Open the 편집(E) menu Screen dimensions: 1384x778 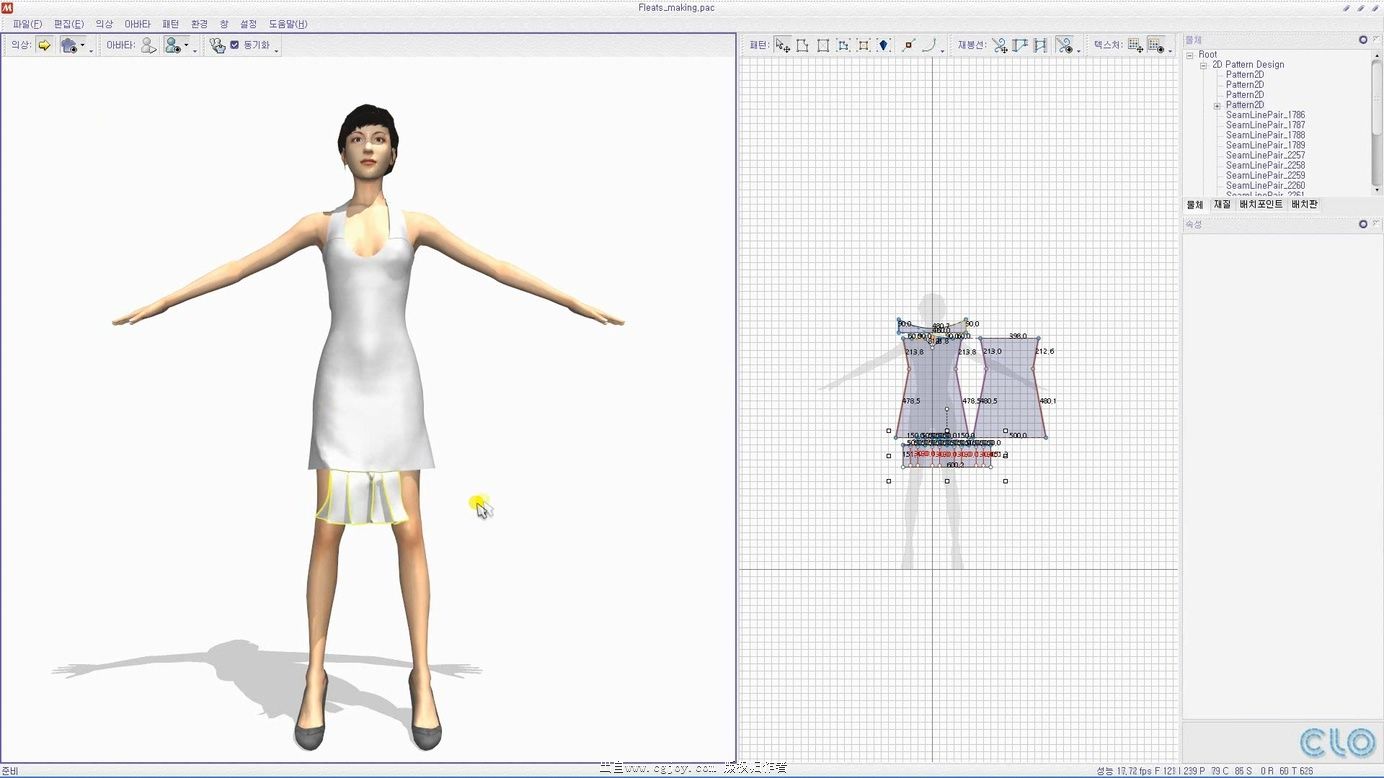click(x=69, y=23)
